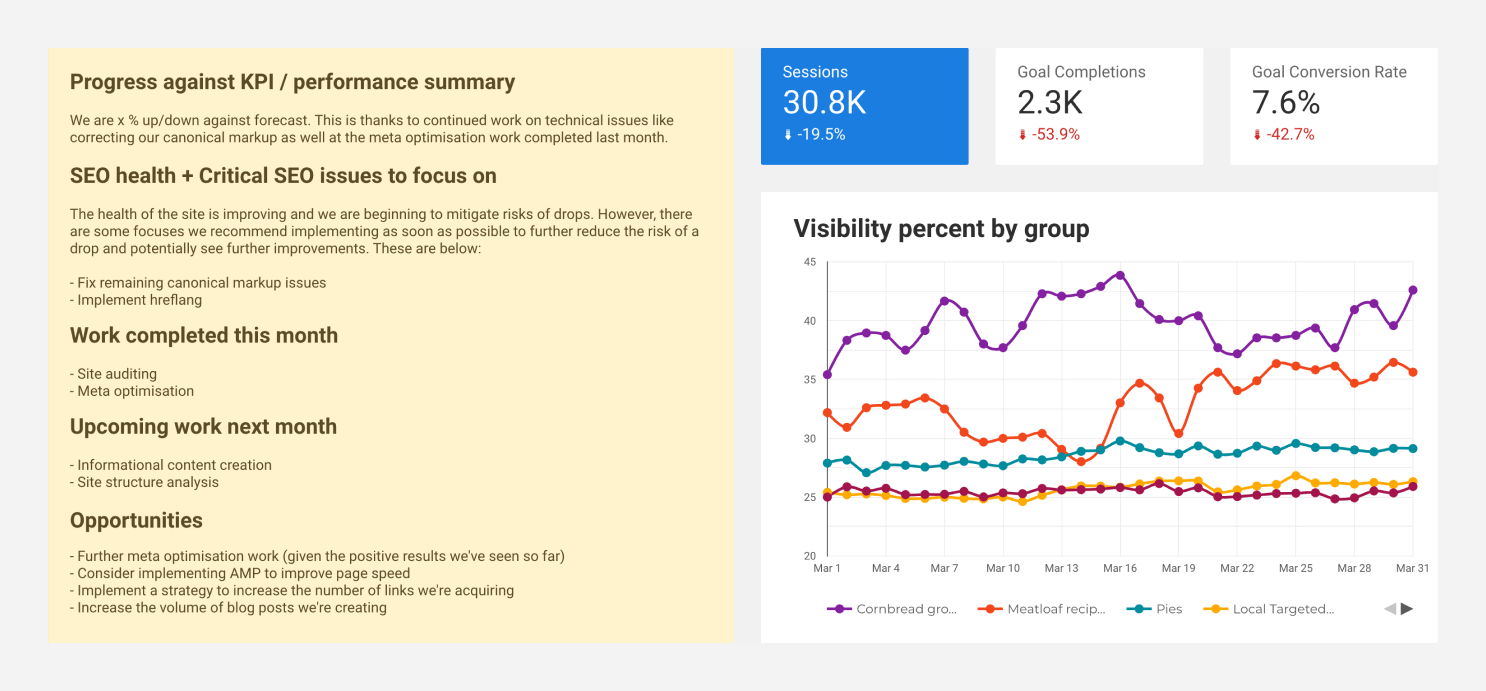Click the Goal Completions red down arrow

coord(1022,134)
